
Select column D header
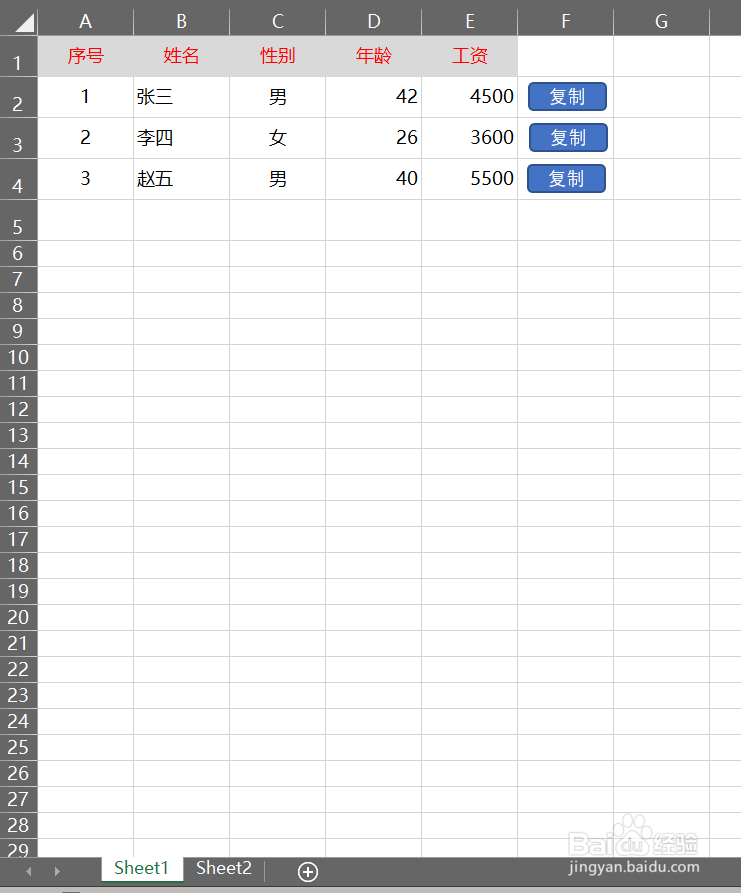tap(374, 22)
